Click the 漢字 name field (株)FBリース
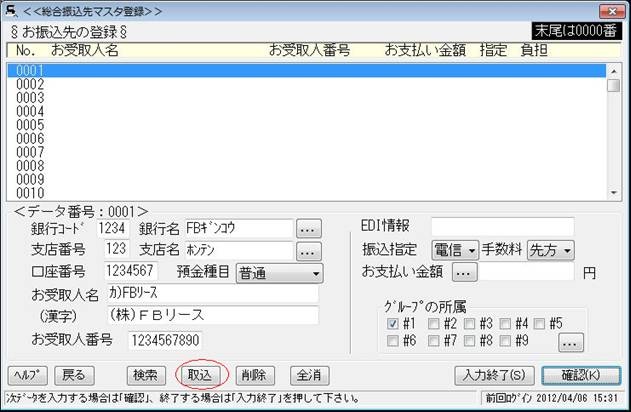Image resolution: width=631 pixels, height=412 pixels. [x=213, y=315]
